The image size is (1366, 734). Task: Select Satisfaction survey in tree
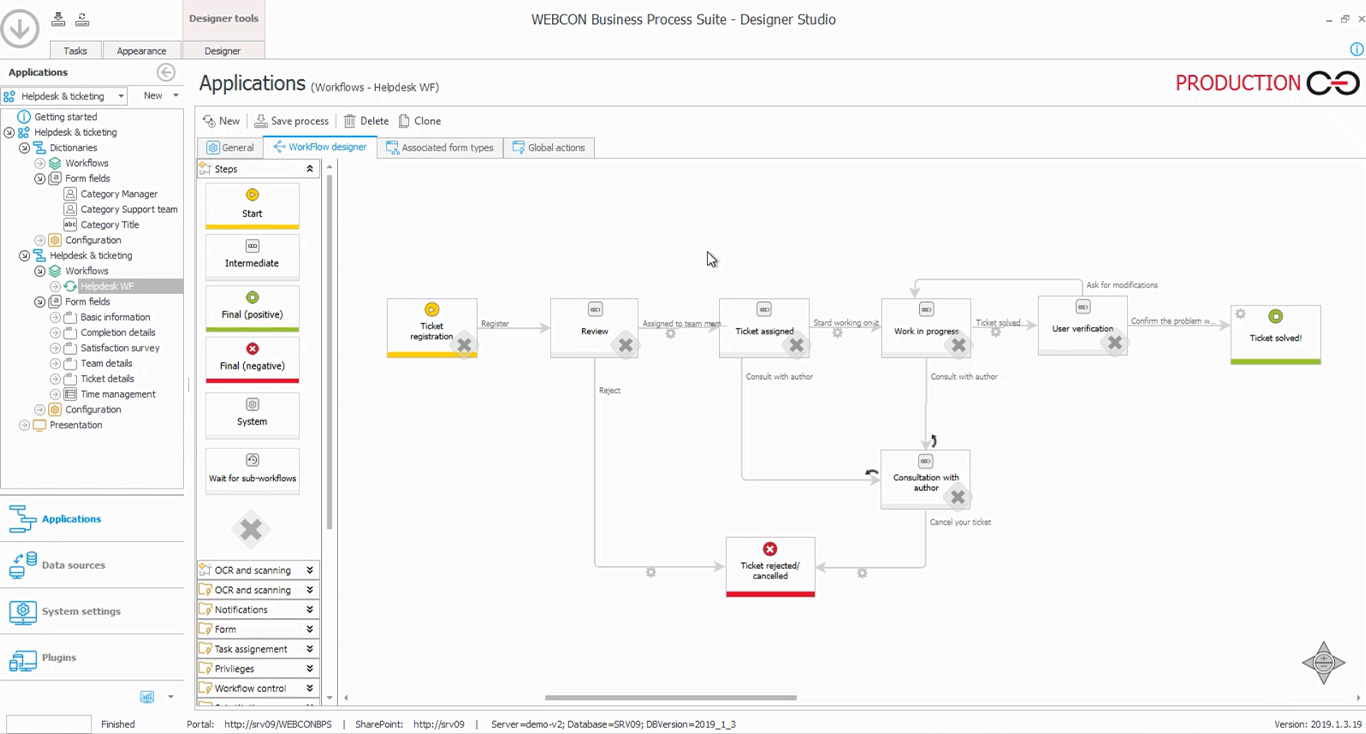tap(120, 348)
